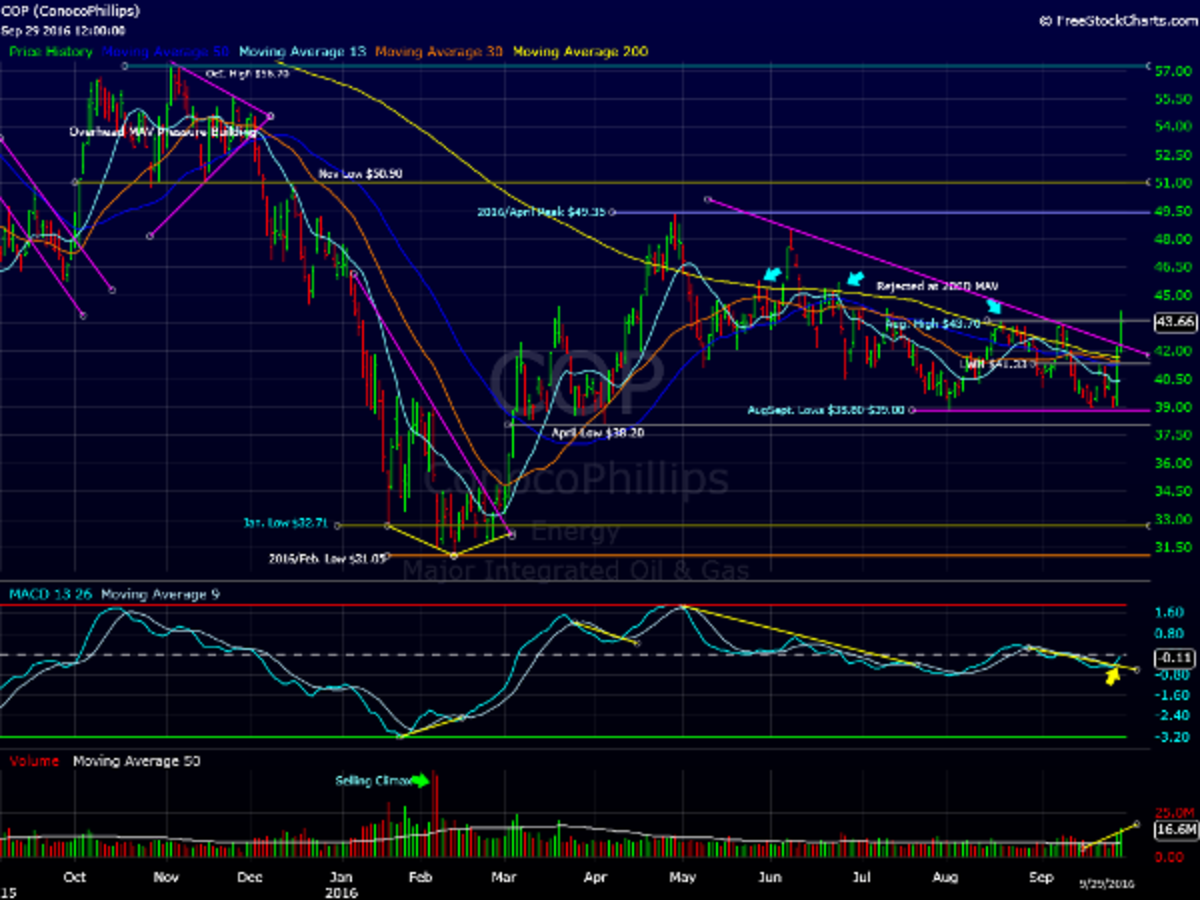
Task: Click the -0.11 MACD value tag
Action: click(1174, 657)
